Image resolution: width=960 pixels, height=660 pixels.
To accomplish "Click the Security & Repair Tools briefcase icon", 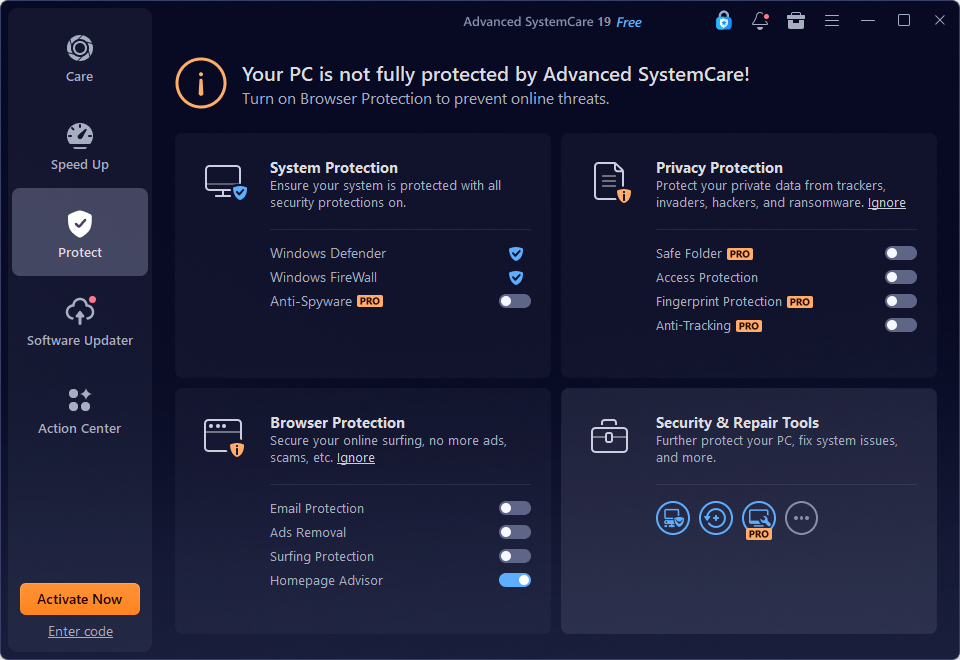I will (609, 436).
